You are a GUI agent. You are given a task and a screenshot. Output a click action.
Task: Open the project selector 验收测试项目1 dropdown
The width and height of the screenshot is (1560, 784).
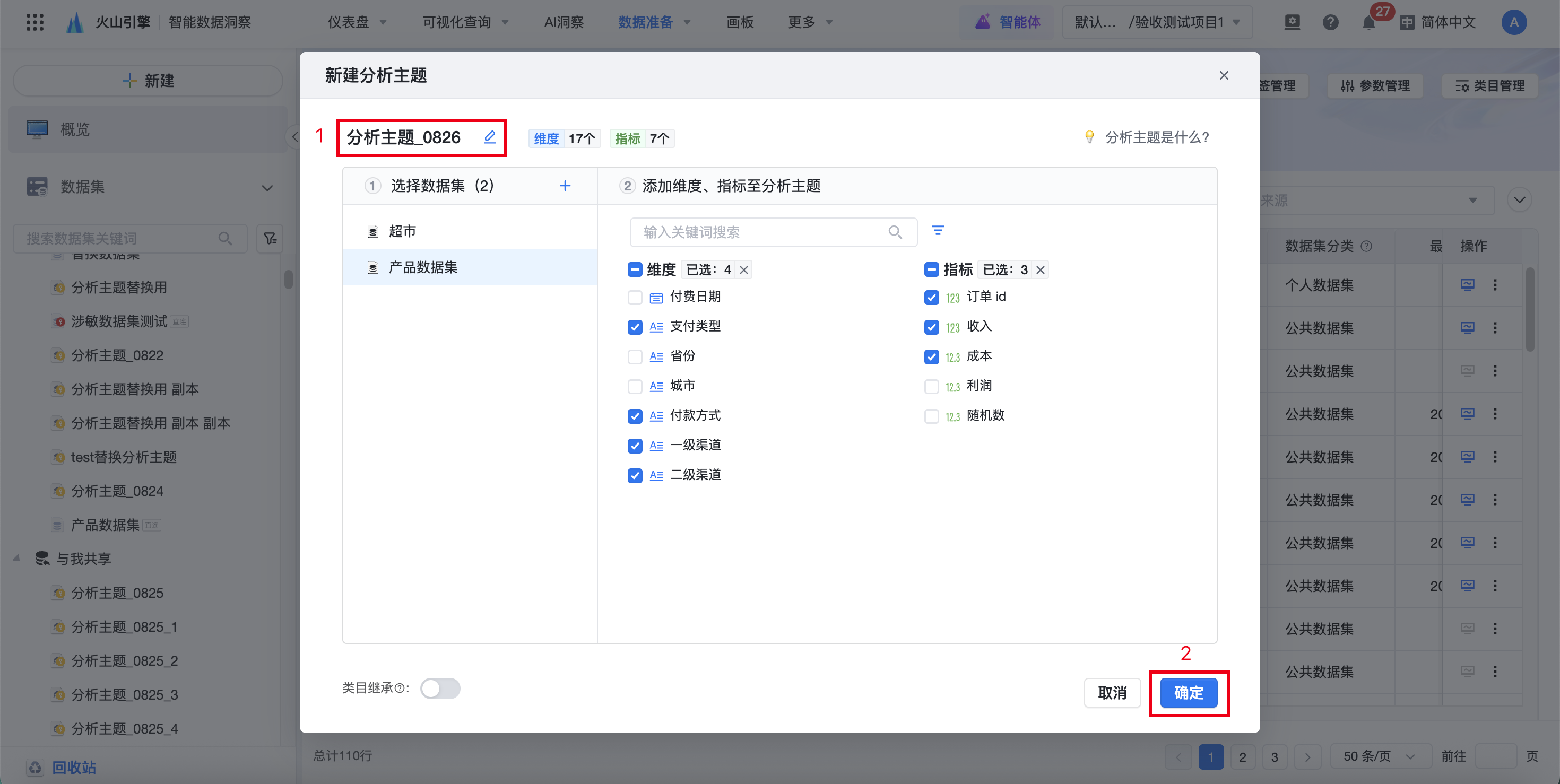coord(1157,22)
